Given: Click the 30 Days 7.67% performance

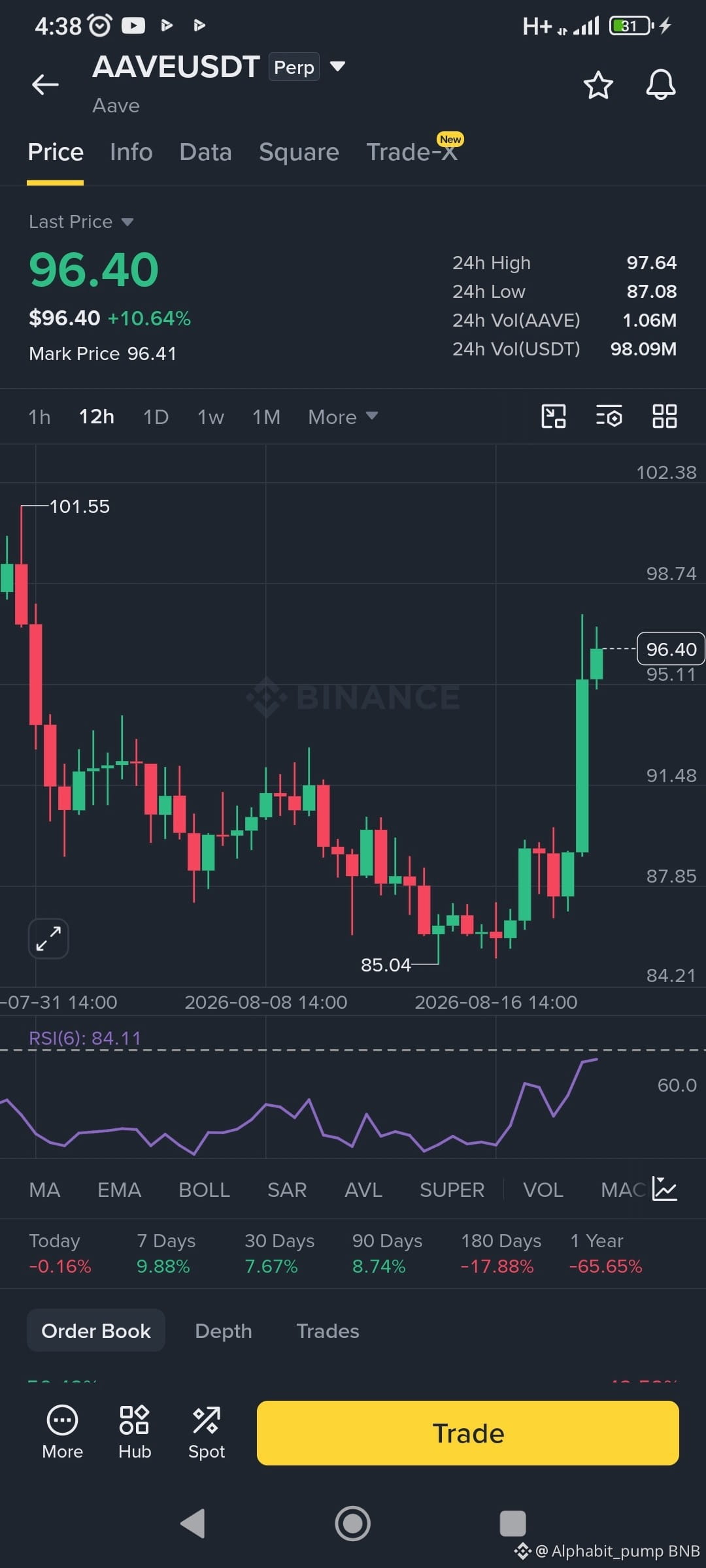Looking at the screenshot, I should (x=279, y=1253).
